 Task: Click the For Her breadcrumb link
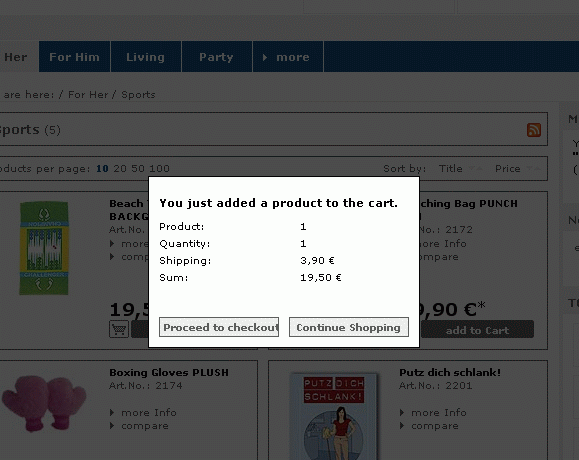(x=88, y=95)
